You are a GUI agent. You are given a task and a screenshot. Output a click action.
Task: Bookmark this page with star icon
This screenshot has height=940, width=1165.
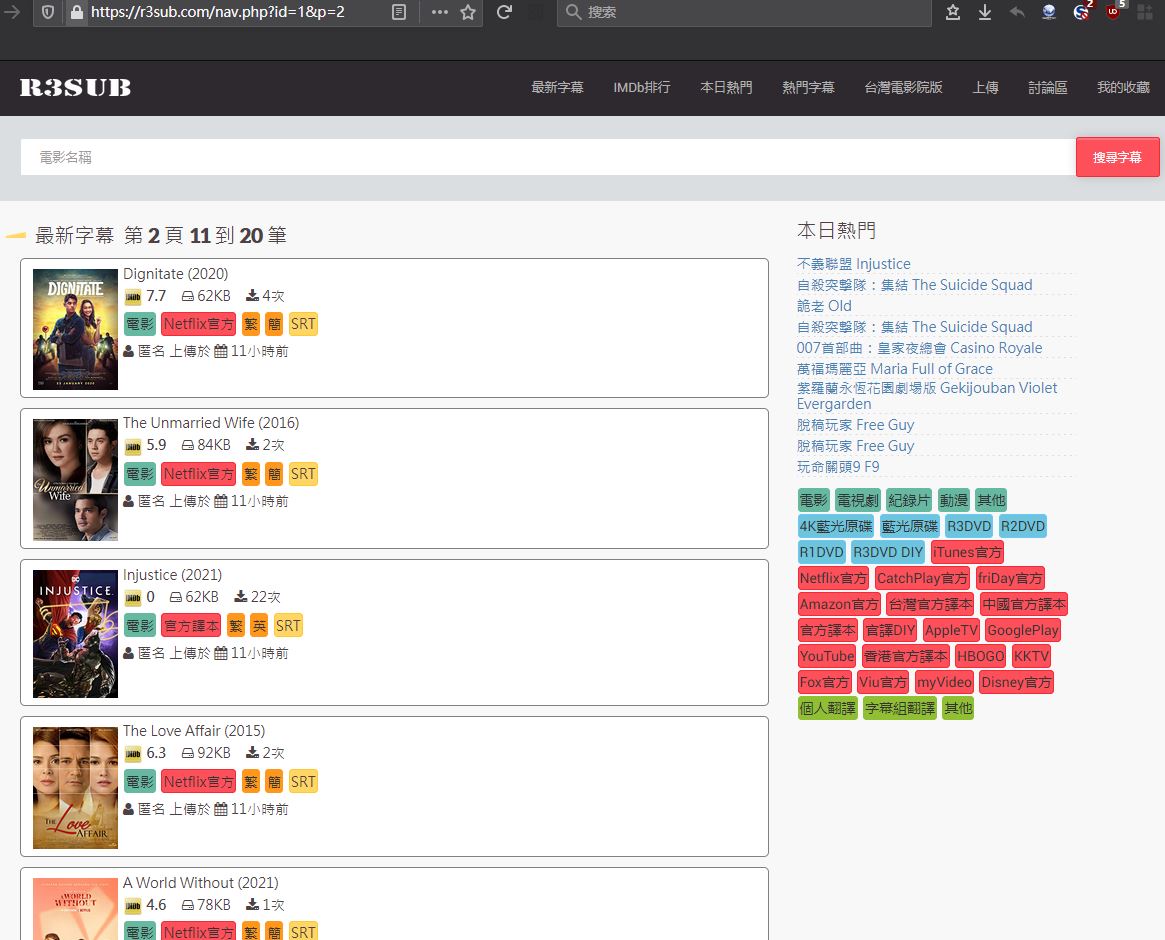(468, 12)
